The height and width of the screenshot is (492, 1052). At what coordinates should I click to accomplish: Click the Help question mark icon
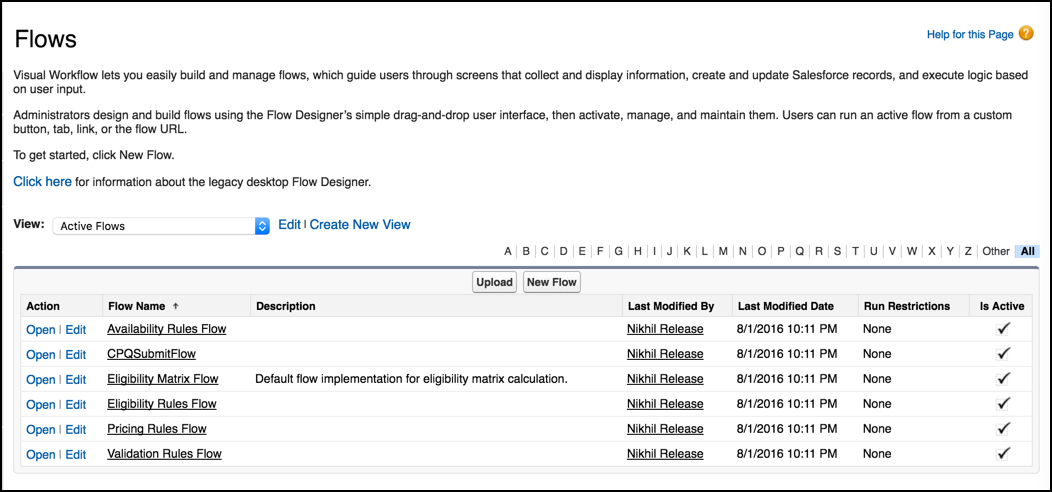pyautogui.click(x=1026, y=34)
